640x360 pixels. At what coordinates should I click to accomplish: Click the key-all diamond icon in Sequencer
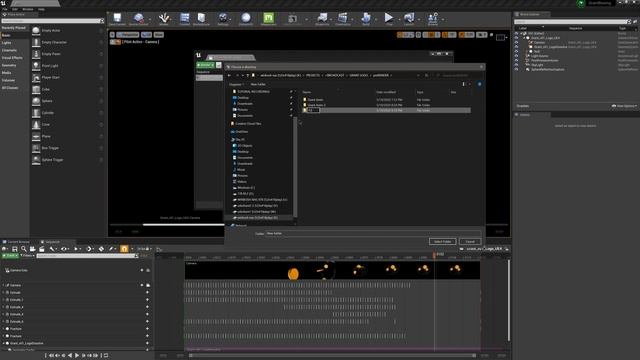101,249
